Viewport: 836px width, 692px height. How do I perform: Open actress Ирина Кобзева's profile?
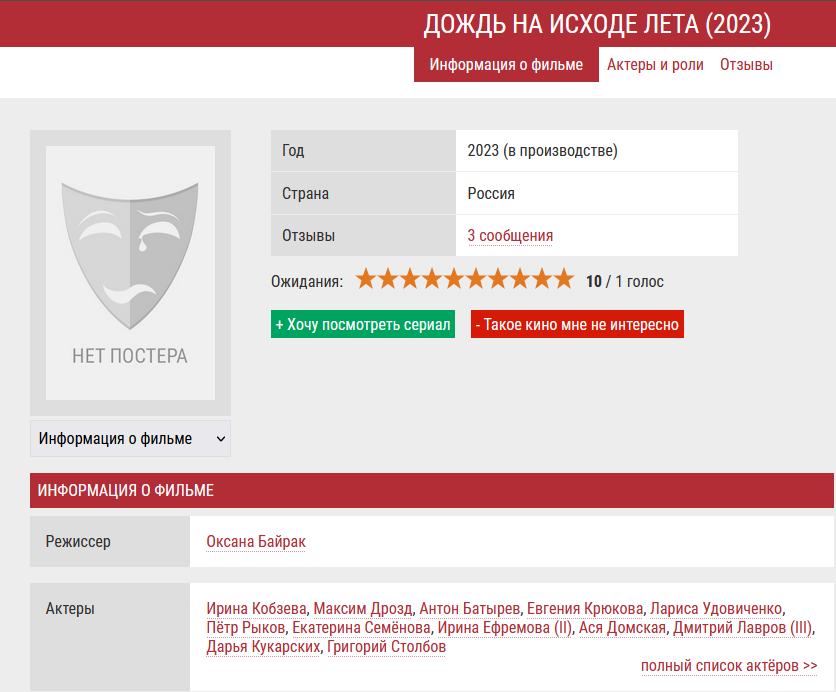click(257, 609)
